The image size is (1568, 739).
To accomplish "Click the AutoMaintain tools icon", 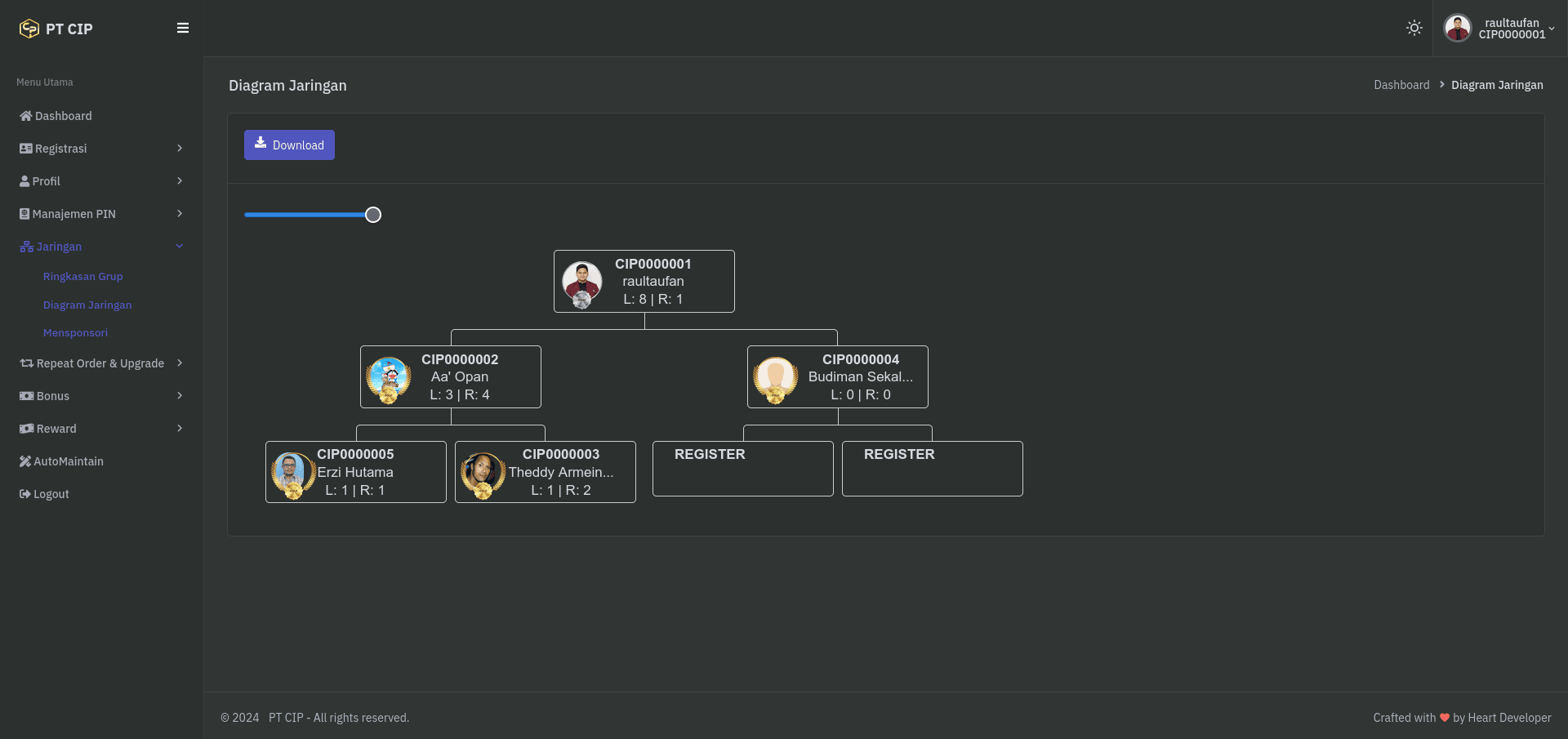I will click(x=25, y=461).
